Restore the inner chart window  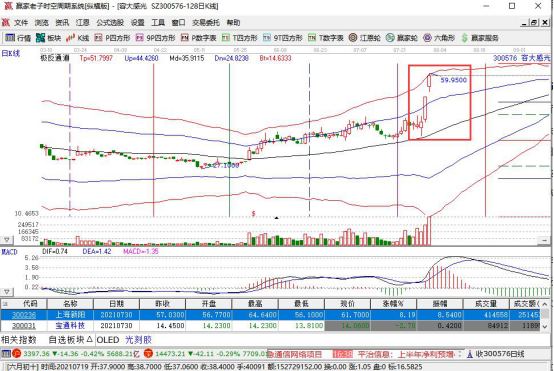pos(534,23)
